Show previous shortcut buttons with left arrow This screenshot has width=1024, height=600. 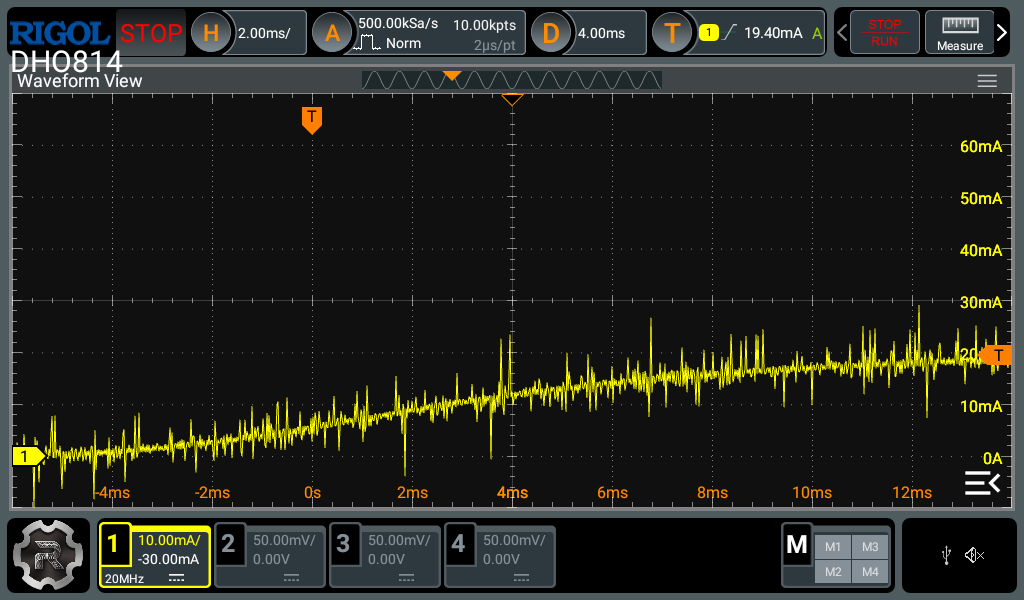842,33
